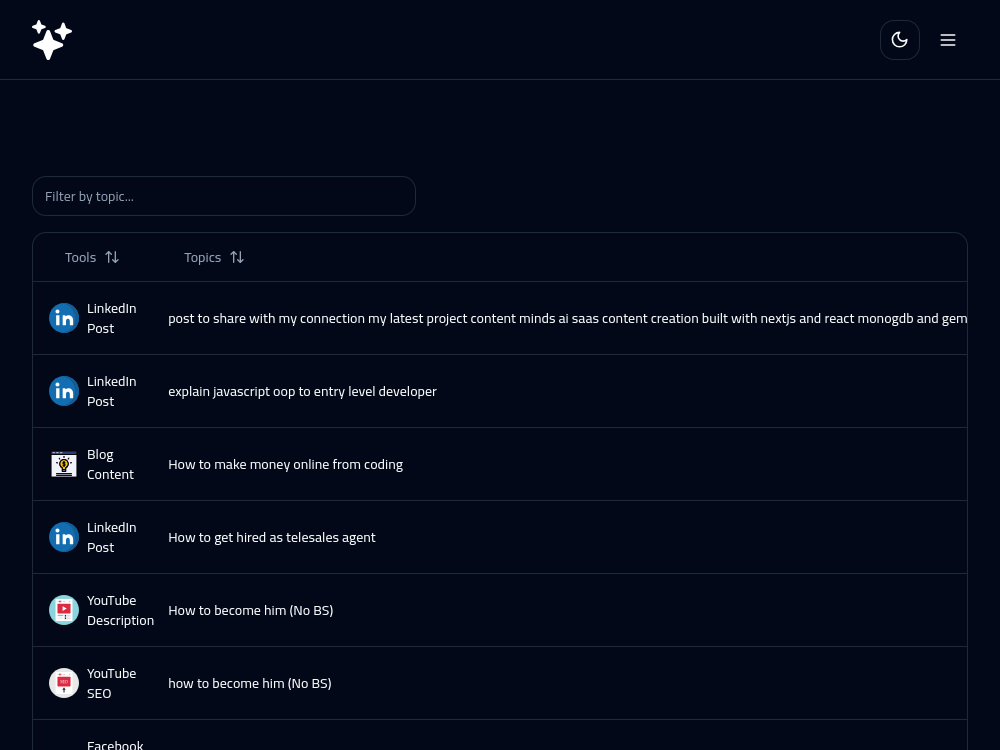
Task: Select 'How to become him (No BS)' description topic
Action: pos(251,610)
